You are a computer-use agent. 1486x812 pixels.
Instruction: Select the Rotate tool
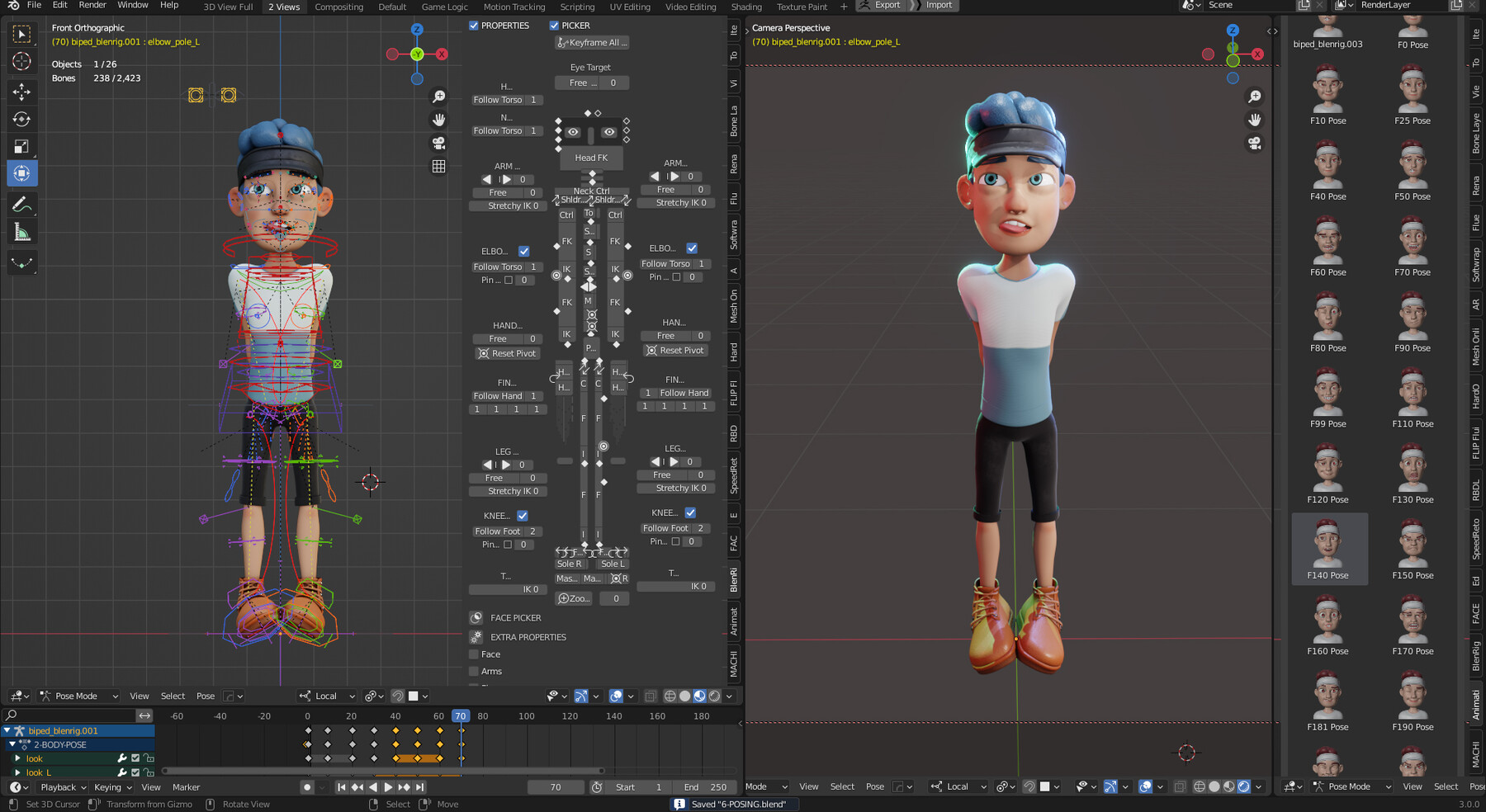[x=21, y=120]
